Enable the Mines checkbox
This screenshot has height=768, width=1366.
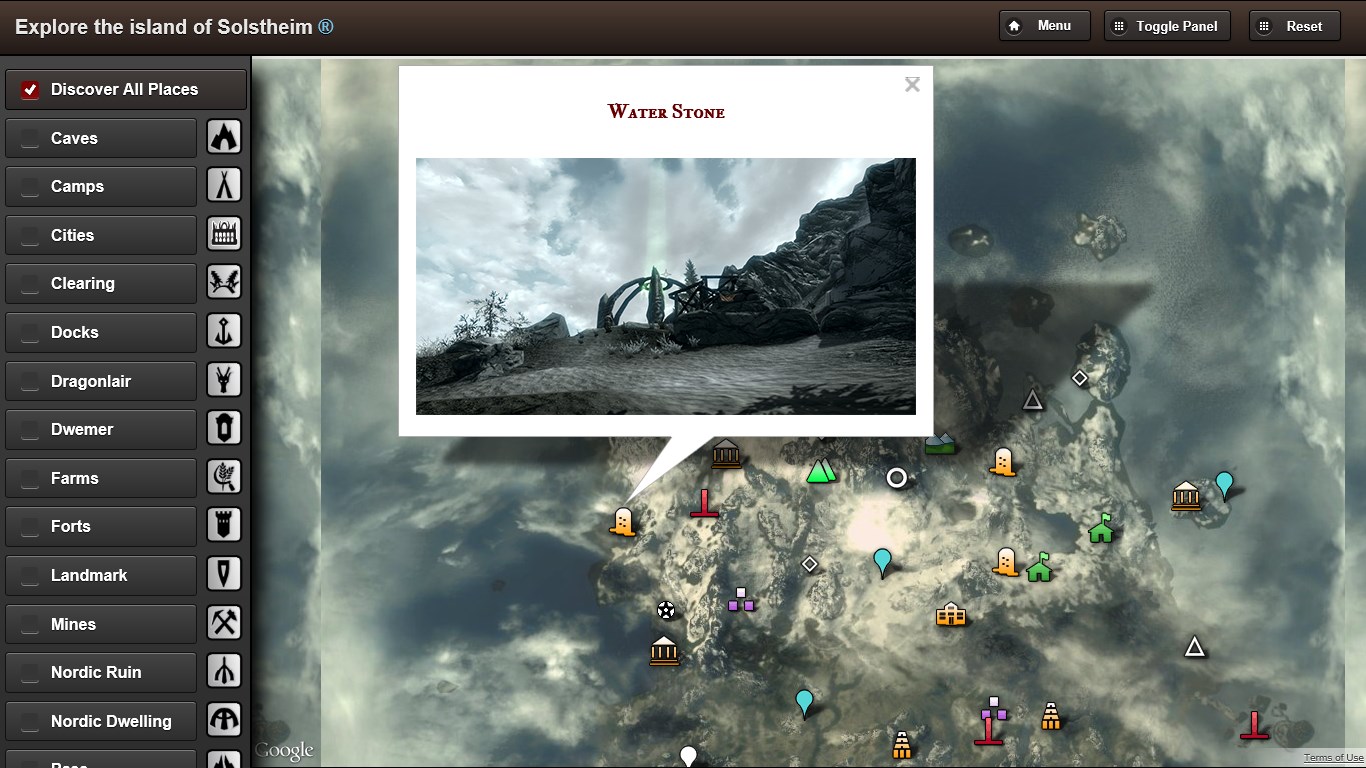[30, 624]
